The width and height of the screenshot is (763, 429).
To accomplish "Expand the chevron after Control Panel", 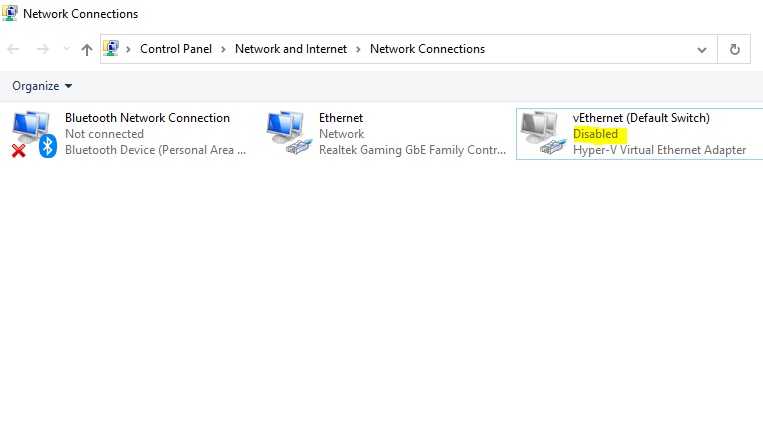I will coord(223,49).
